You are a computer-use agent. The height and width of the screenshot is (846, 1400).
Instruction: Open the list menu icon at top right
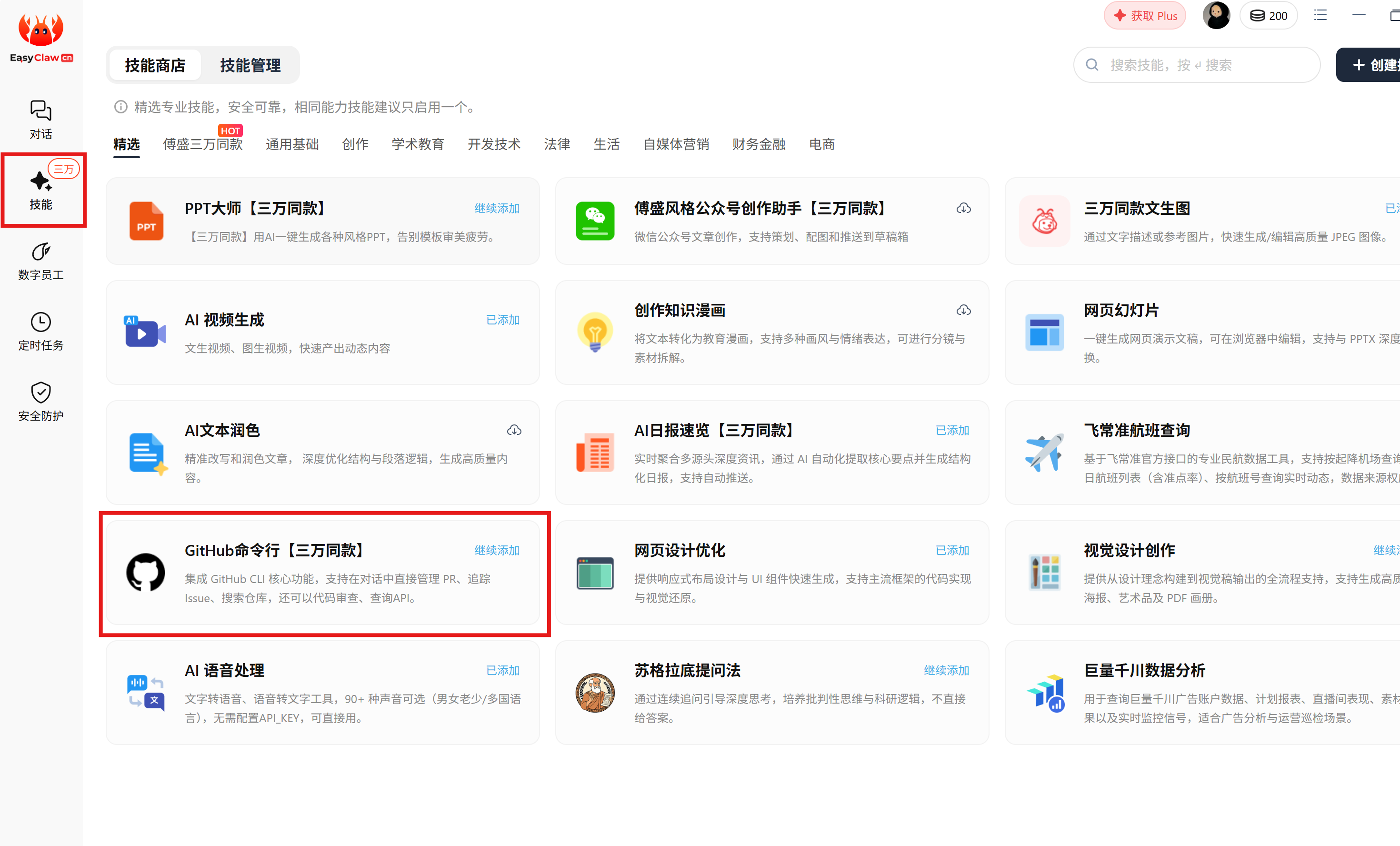1320,15
